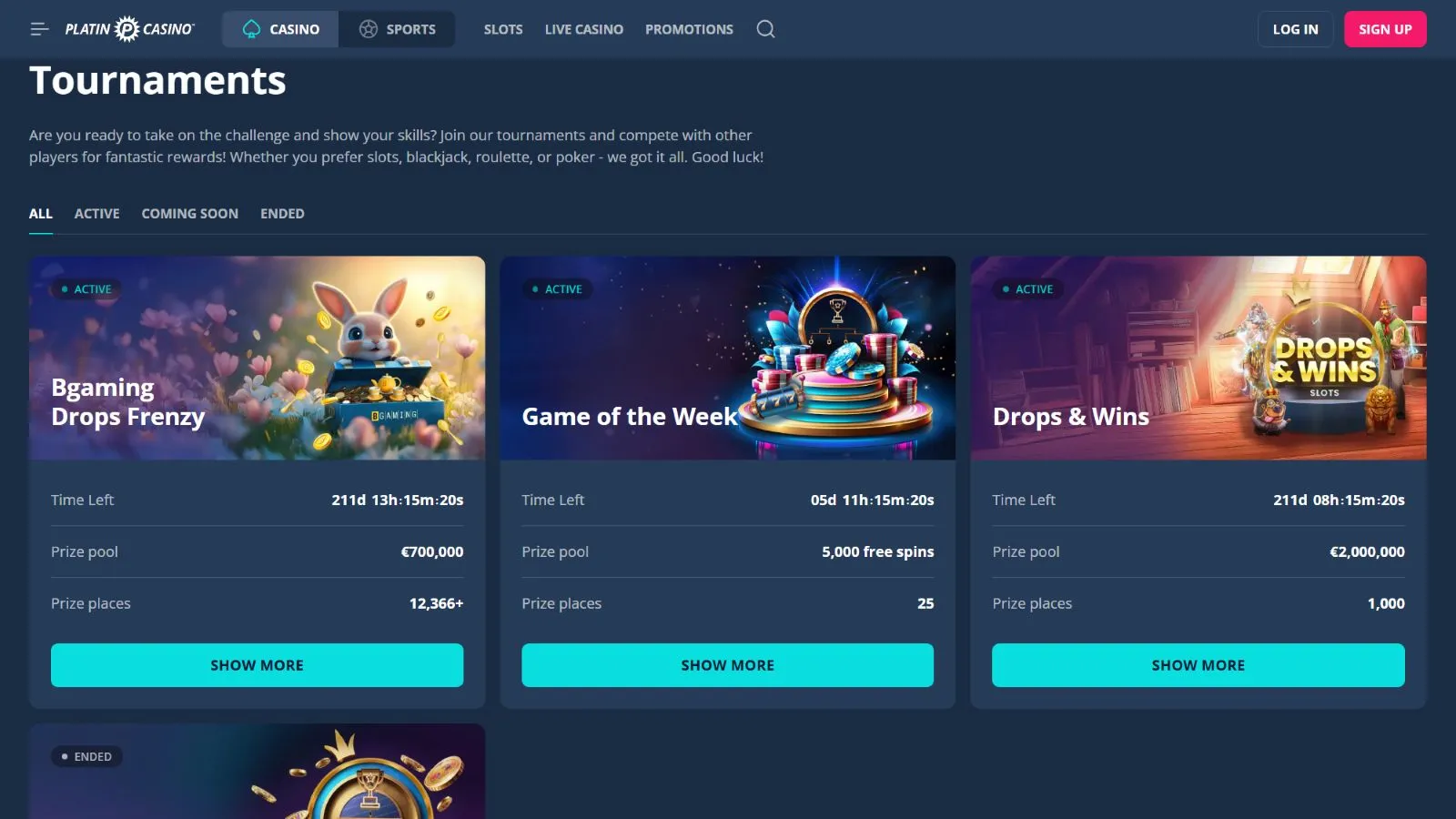The height and width of the screenshot is (819, 1456).
Task: Open the hamburger menu icon
Action: (39, 29)
